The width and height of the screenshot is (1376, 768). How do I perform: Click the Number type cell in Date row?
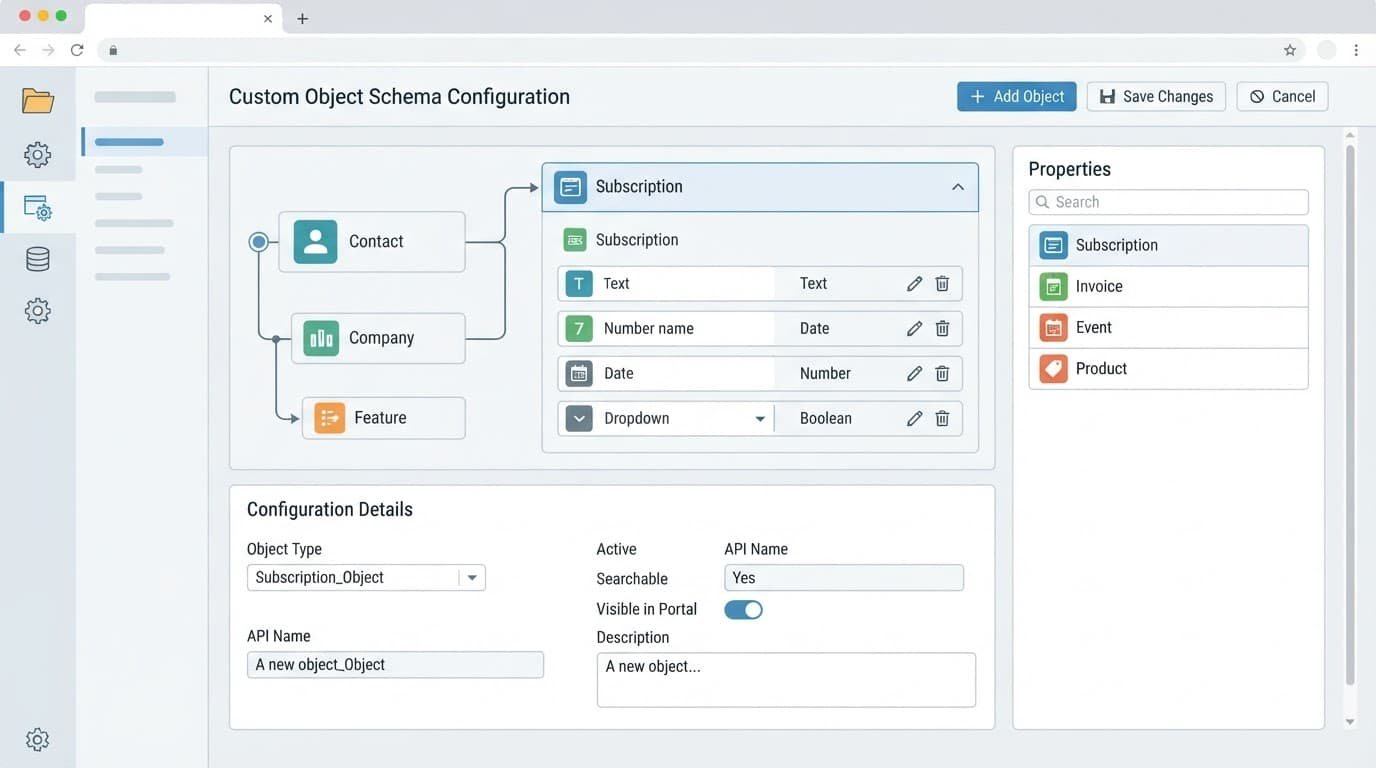[825, 374]
